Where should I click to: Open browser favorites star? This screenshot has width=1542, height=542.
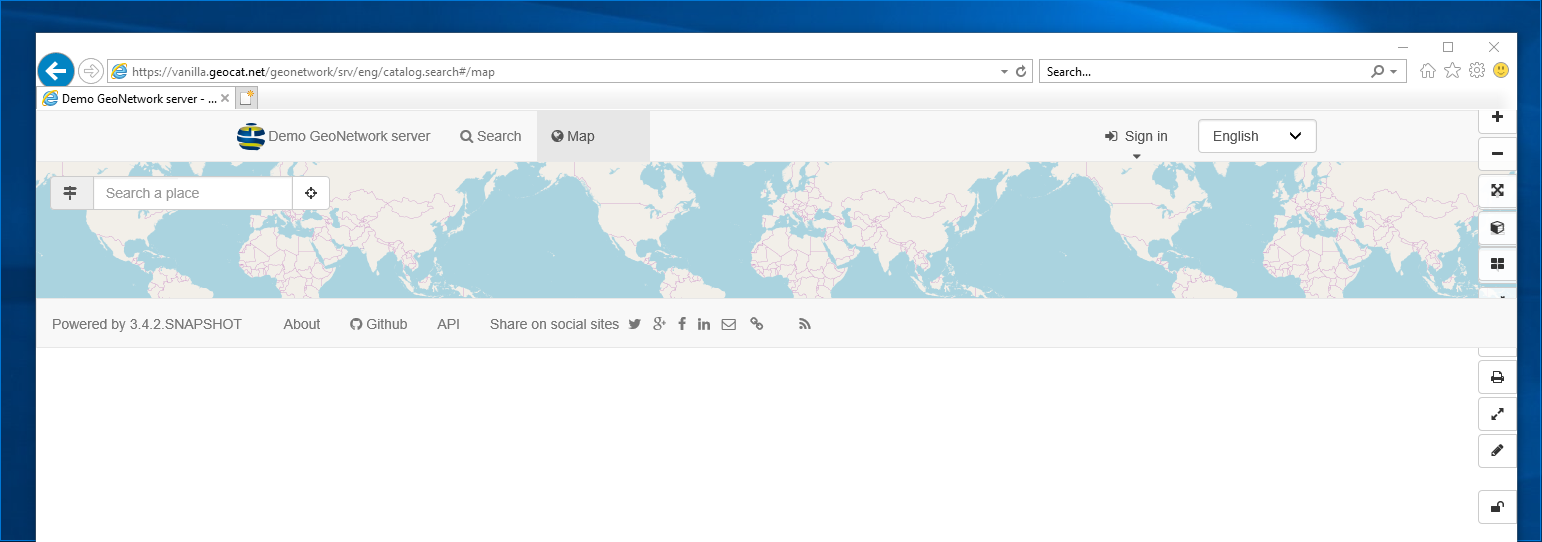click(x=1452, y=71)
